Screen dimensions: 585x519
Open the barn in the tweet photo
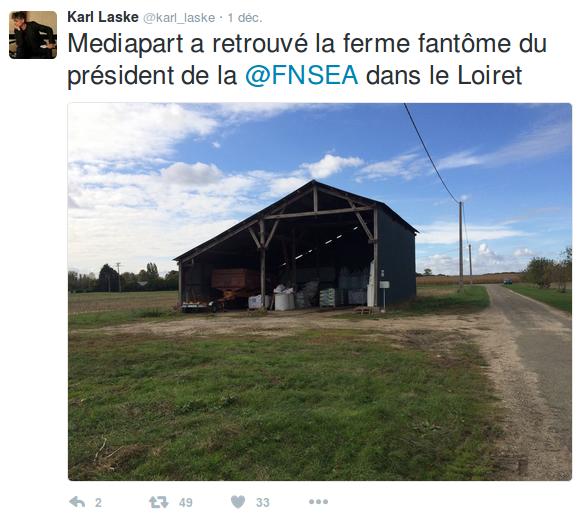(296, 247)
